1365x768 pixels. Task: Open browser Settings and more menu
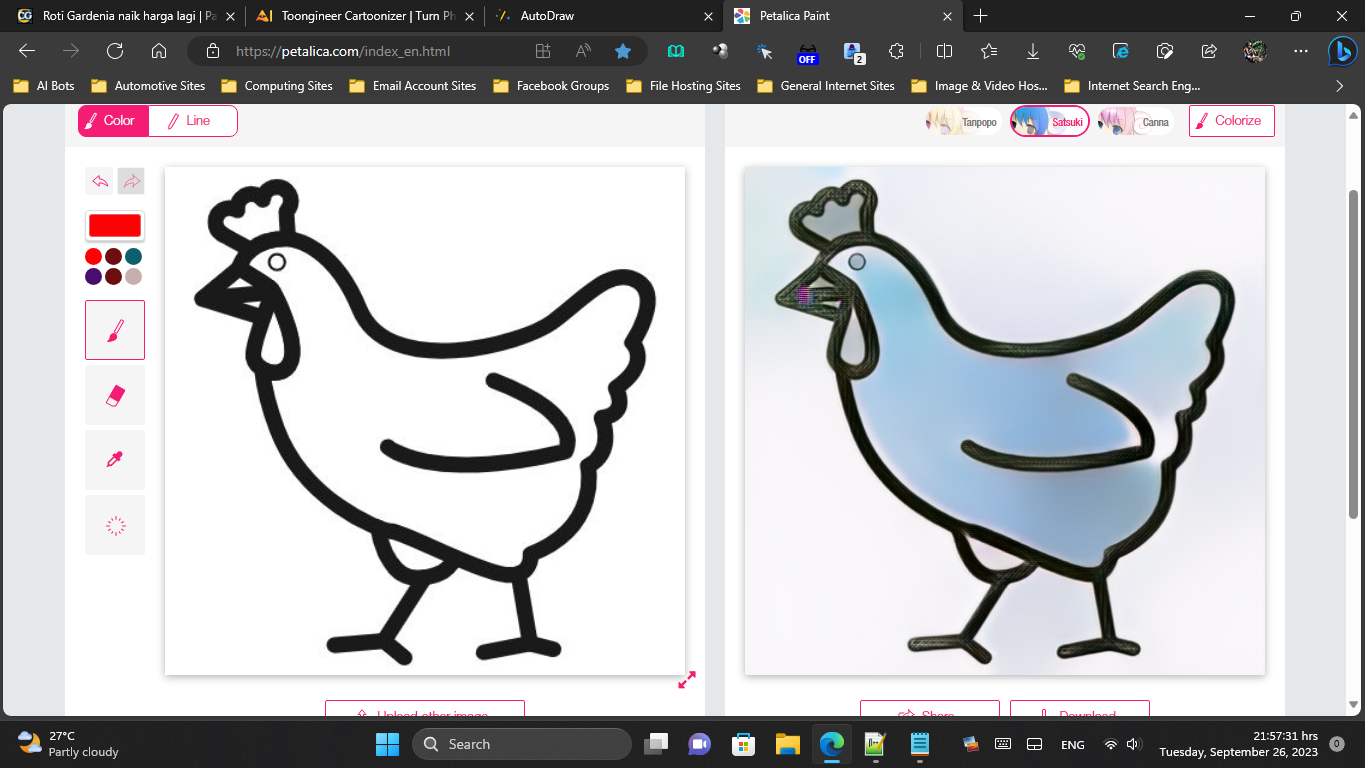click(1300, 51)
